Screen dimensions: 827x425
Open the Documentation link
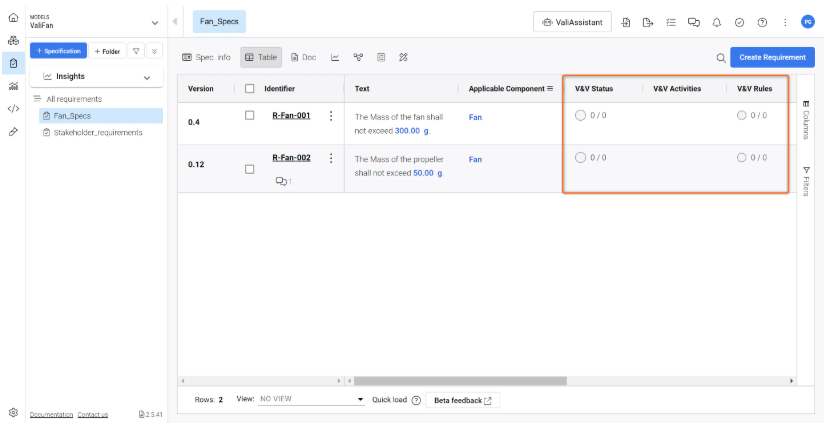click(x=51, y=415)
